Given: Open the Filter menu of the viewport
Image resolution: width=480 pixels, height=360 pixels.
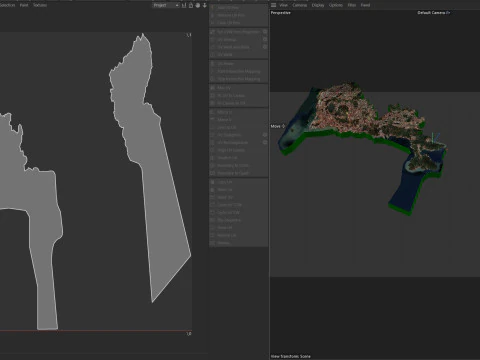Looking at the screenshot, I should [x=352, y=5].
